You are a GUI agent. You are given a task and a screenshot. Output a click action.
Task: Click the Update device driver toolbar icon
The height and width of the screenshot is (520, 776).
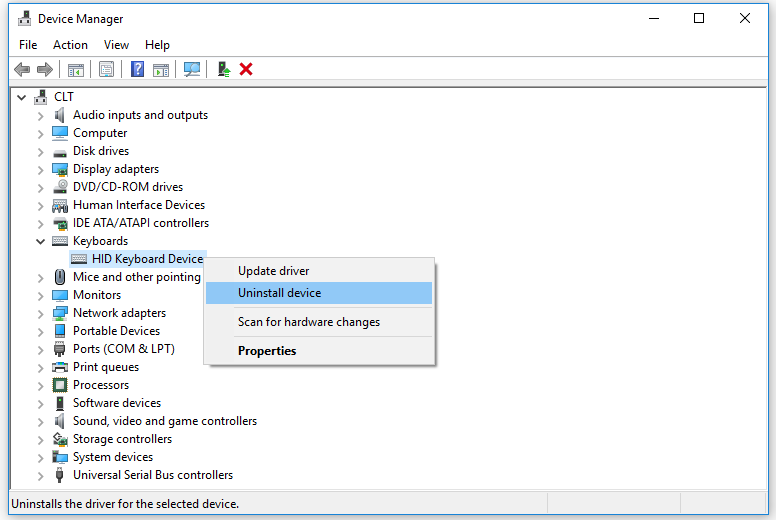[x=224, y=69]
